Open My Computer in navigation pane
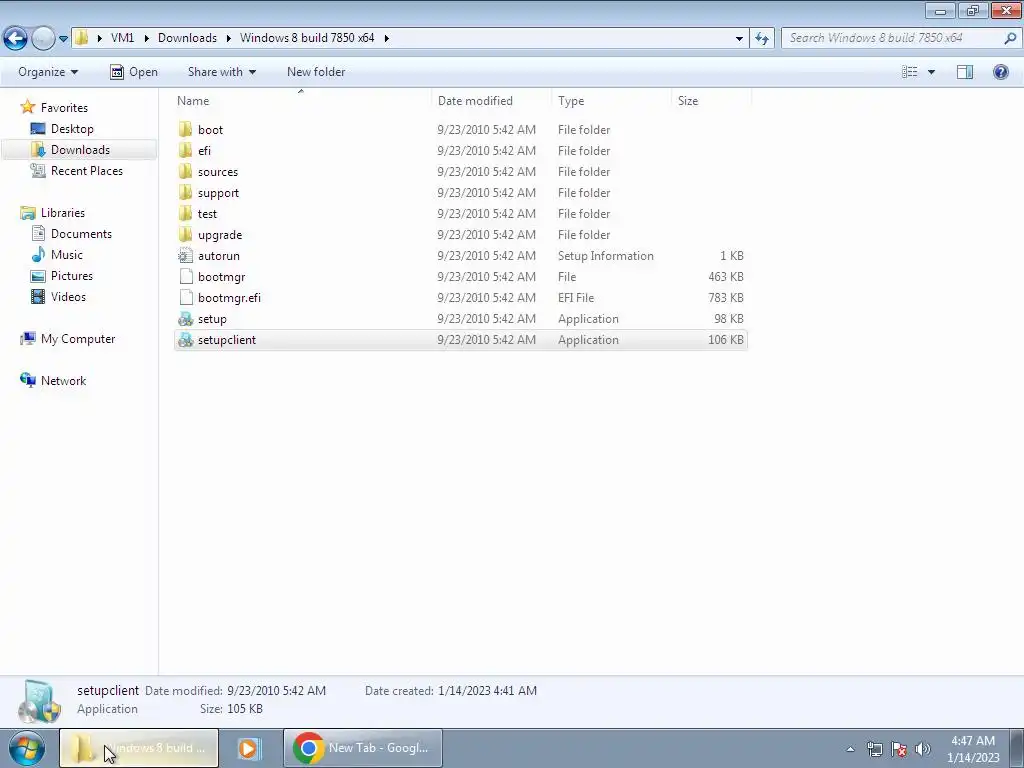Image resolution: width=1024 pixels, height=768 pixels. (x=78, y=339)
